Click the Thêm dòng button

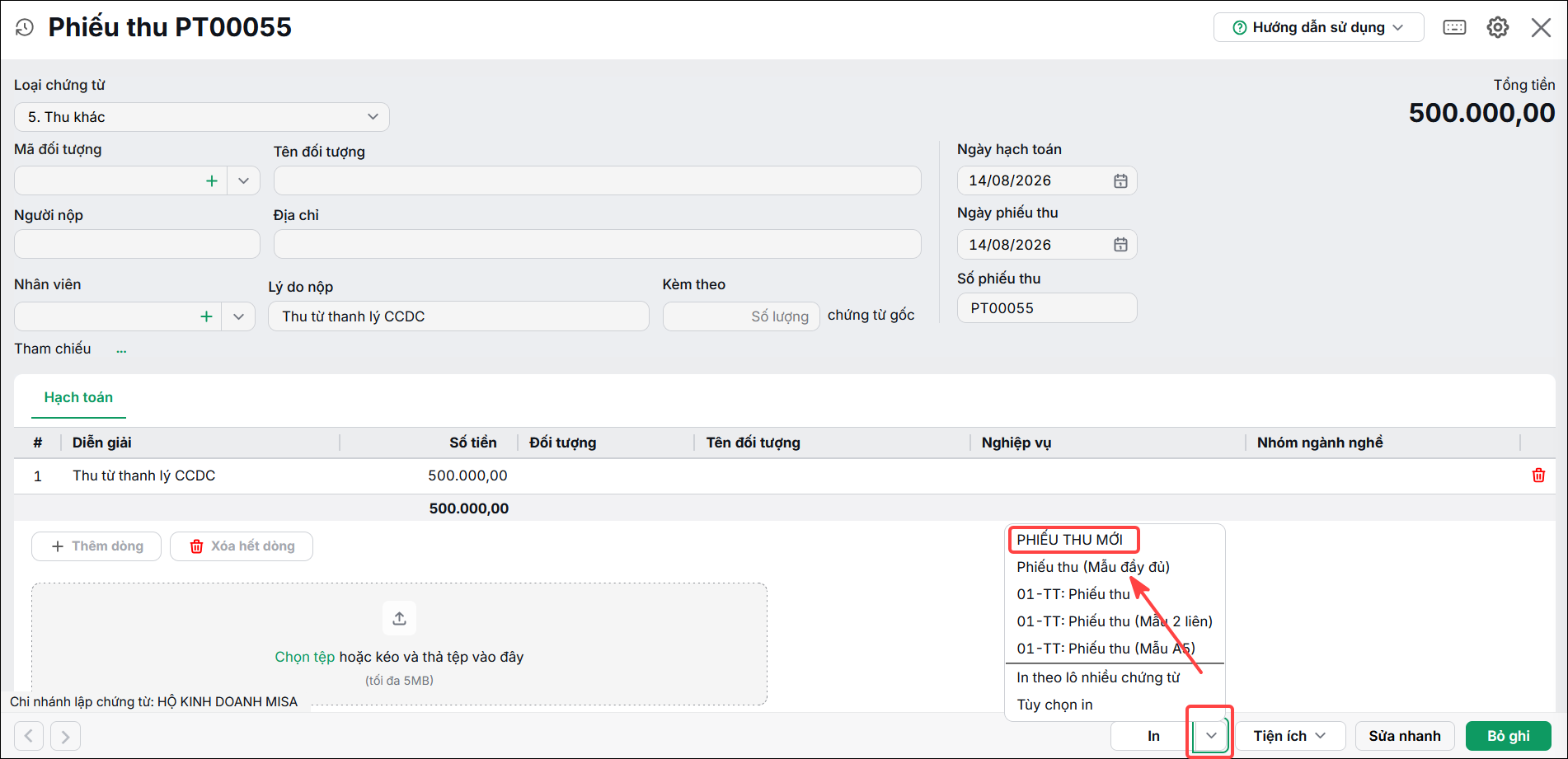coord(96,546)
